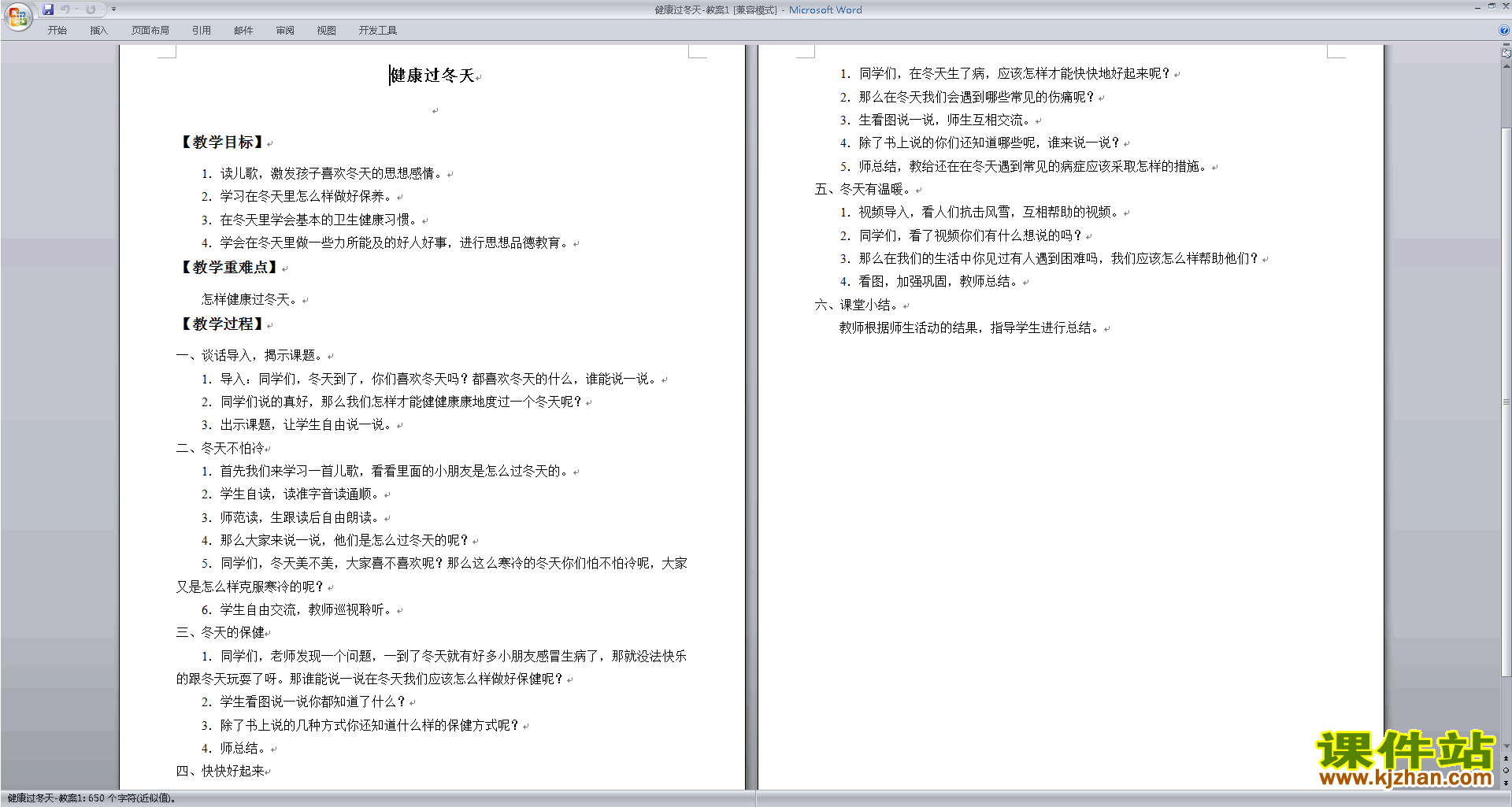Click vertical scrollbar down arrow

point(1506,746)
